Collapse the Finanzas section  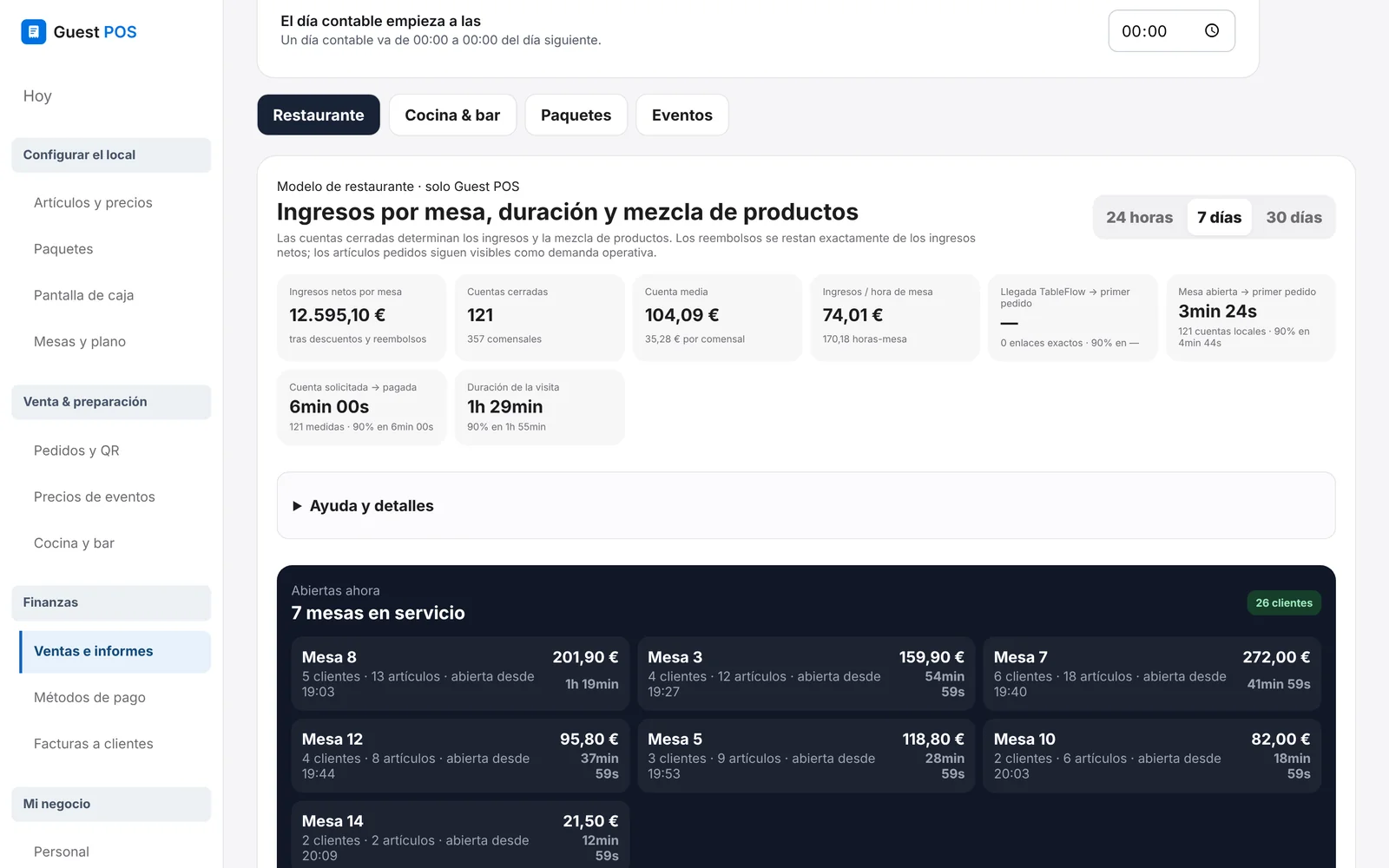pos(111,602)
